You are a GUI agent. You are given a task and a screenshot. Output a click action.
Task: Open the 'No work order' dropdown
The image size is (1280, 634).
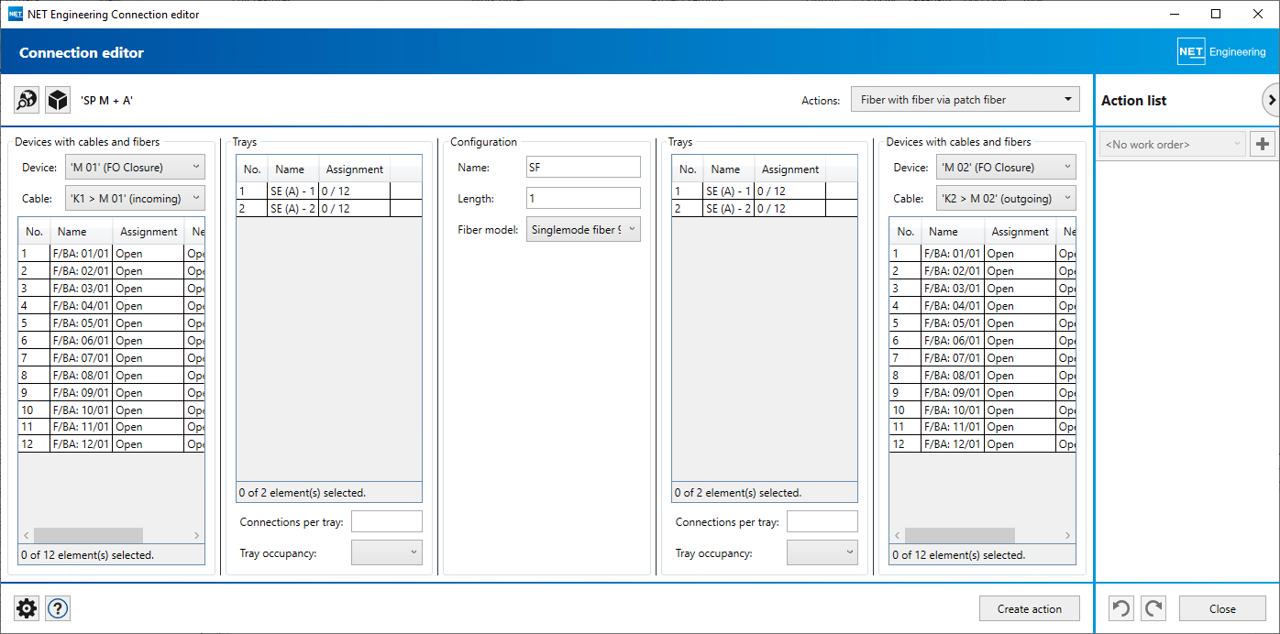1172,144
